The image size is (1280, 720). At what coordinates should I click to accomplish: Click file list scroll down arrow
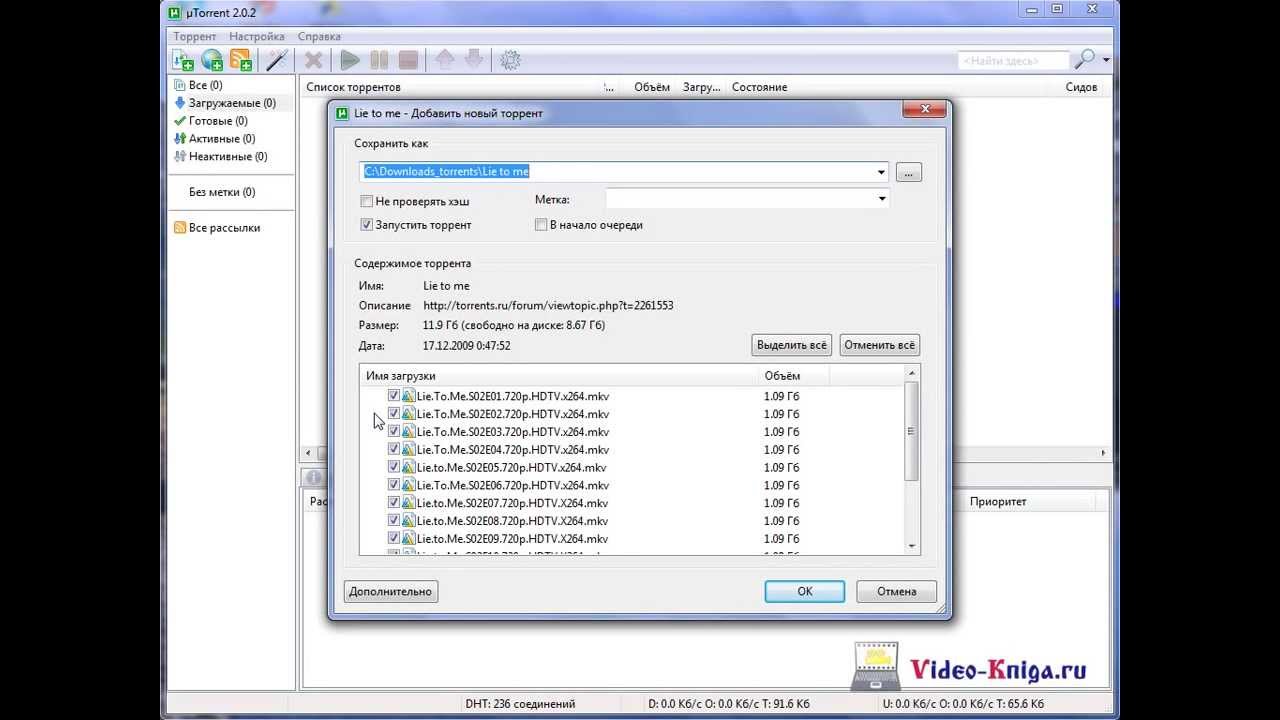click(x=911, y=547)
